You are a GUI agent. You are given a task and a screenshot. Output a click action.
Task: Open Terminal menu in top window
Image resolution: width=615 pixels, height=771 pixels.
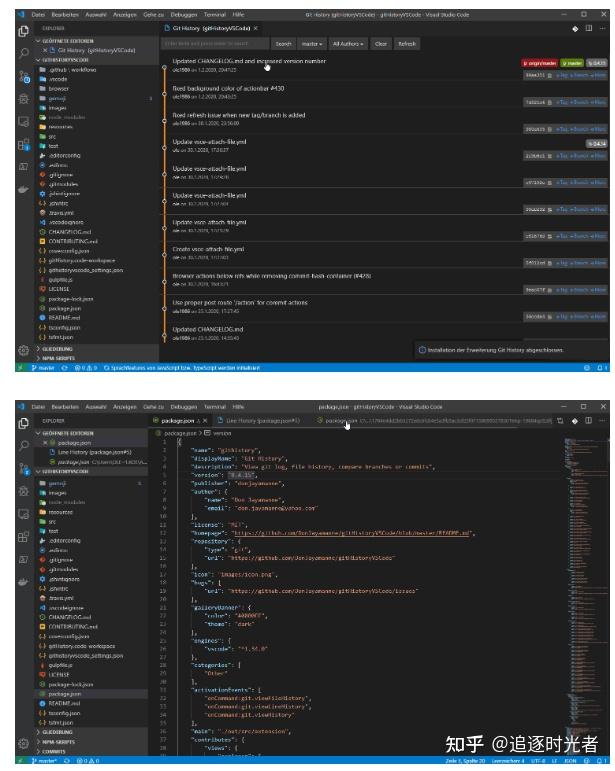(x=215, y=15)
